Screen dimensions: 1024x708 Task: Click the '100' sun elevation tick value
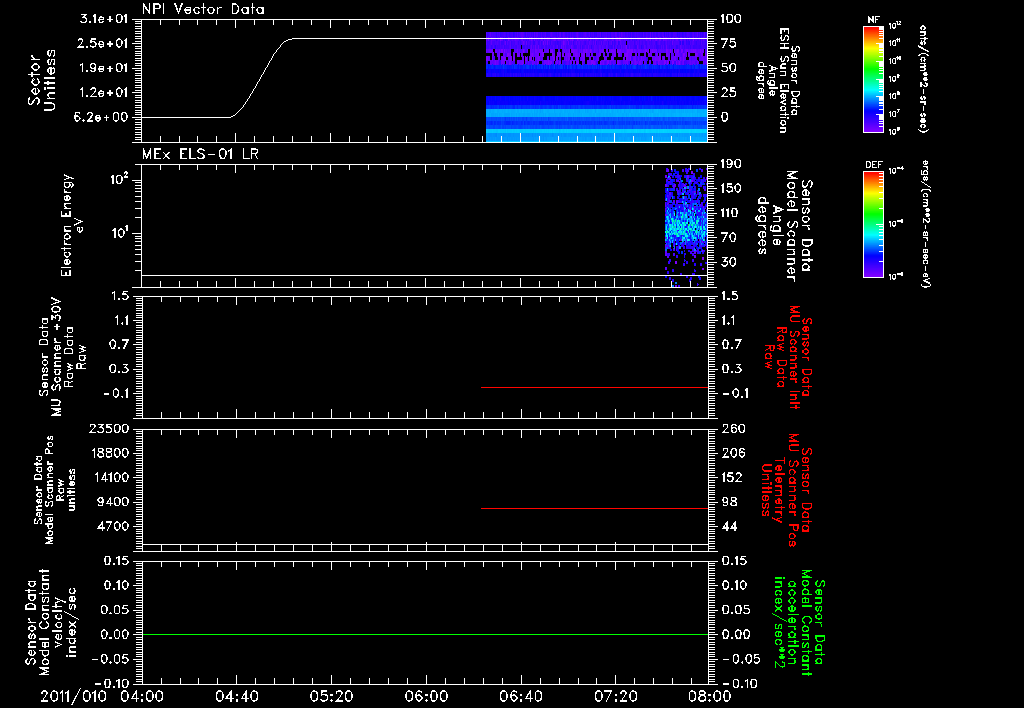[x=732, y=19]
